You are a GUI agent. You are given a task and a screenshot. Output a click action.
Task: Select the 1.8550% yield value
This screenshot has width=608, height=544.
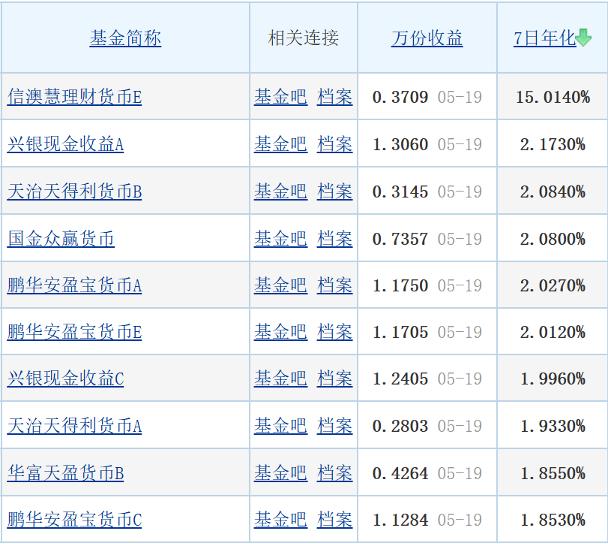tap(553, 473)
